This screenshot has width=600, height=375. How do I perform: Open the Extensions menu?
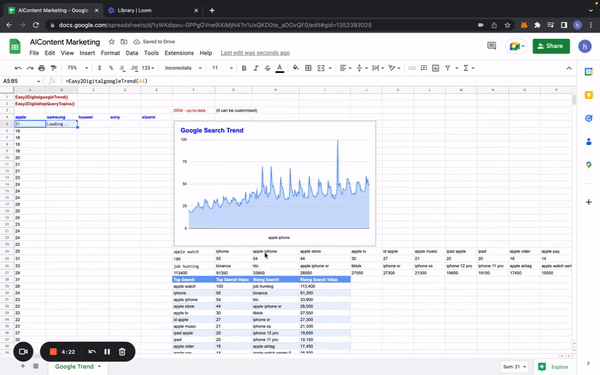coord(179,53)
